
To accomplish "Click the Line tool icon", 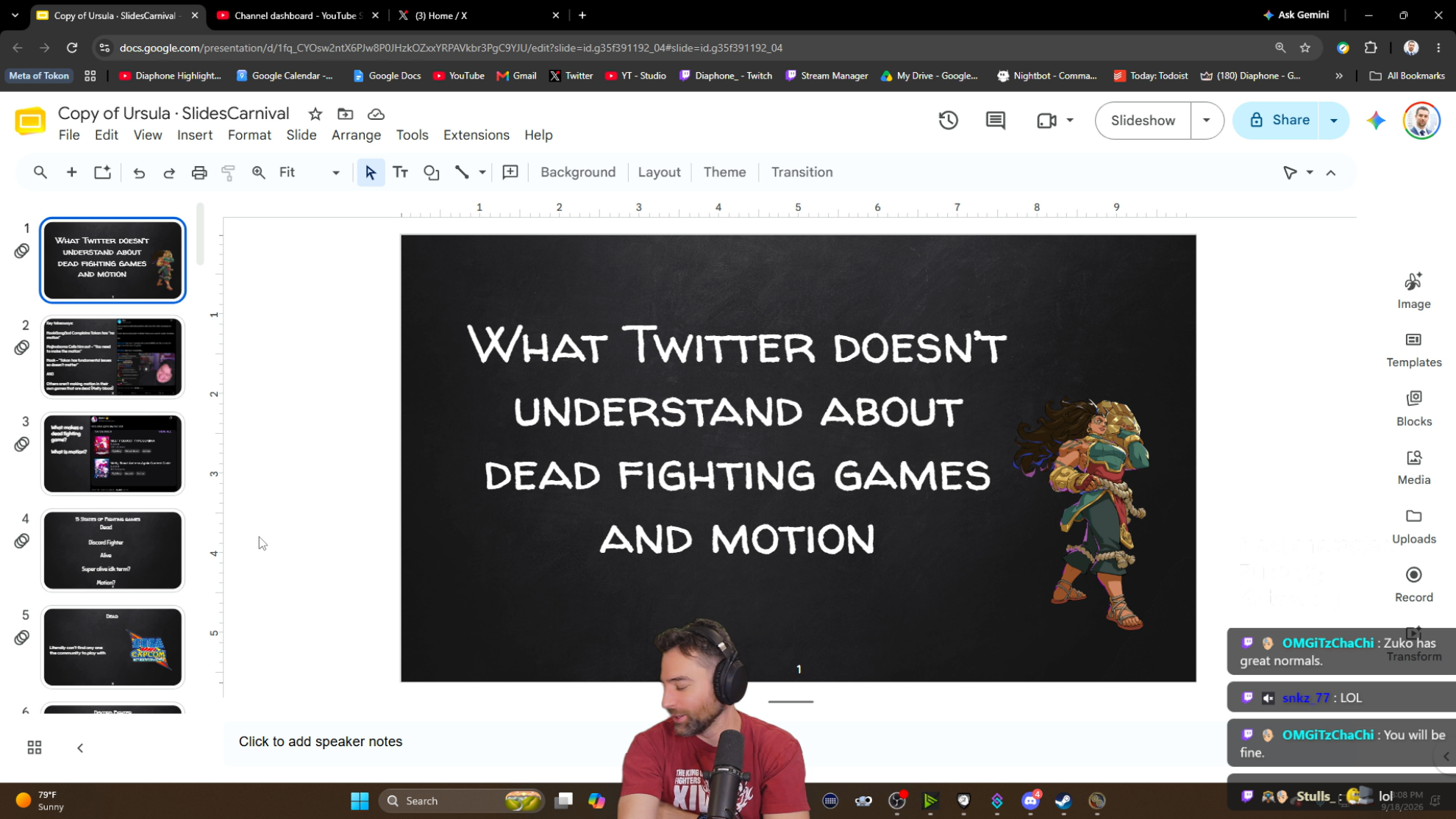I will [x=462, y=172].
